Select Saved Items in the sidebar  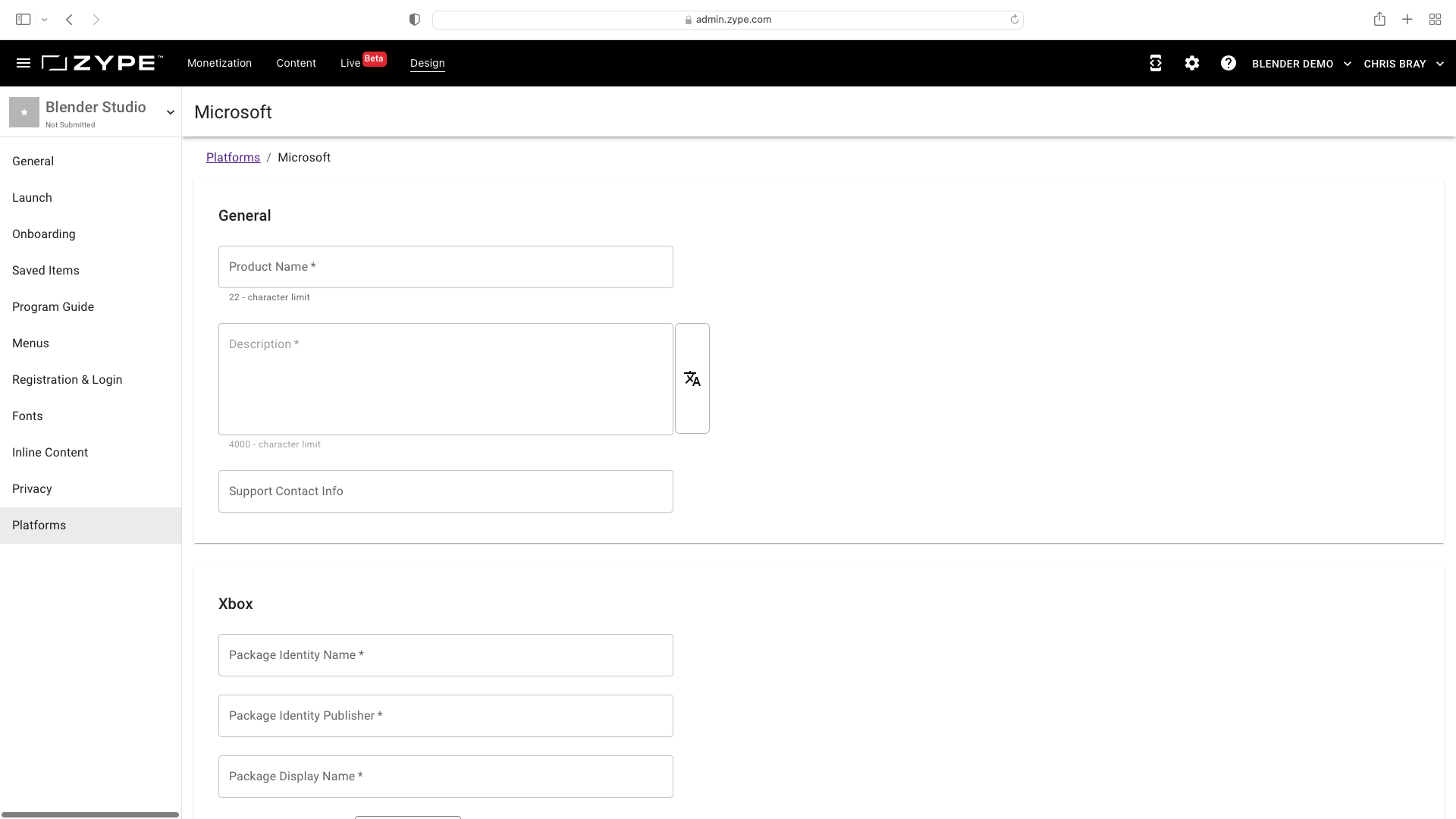[90, 271]
